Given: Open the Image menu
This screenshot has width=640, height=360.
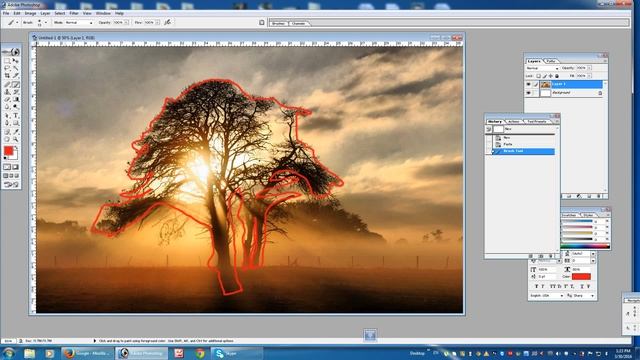Looking at the screenshot, I should [x=30, y=13].
